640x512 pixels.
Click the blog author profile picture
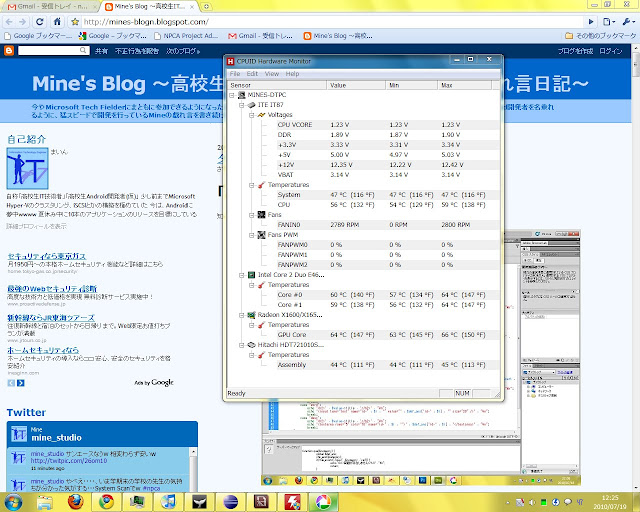click(27, 168)
